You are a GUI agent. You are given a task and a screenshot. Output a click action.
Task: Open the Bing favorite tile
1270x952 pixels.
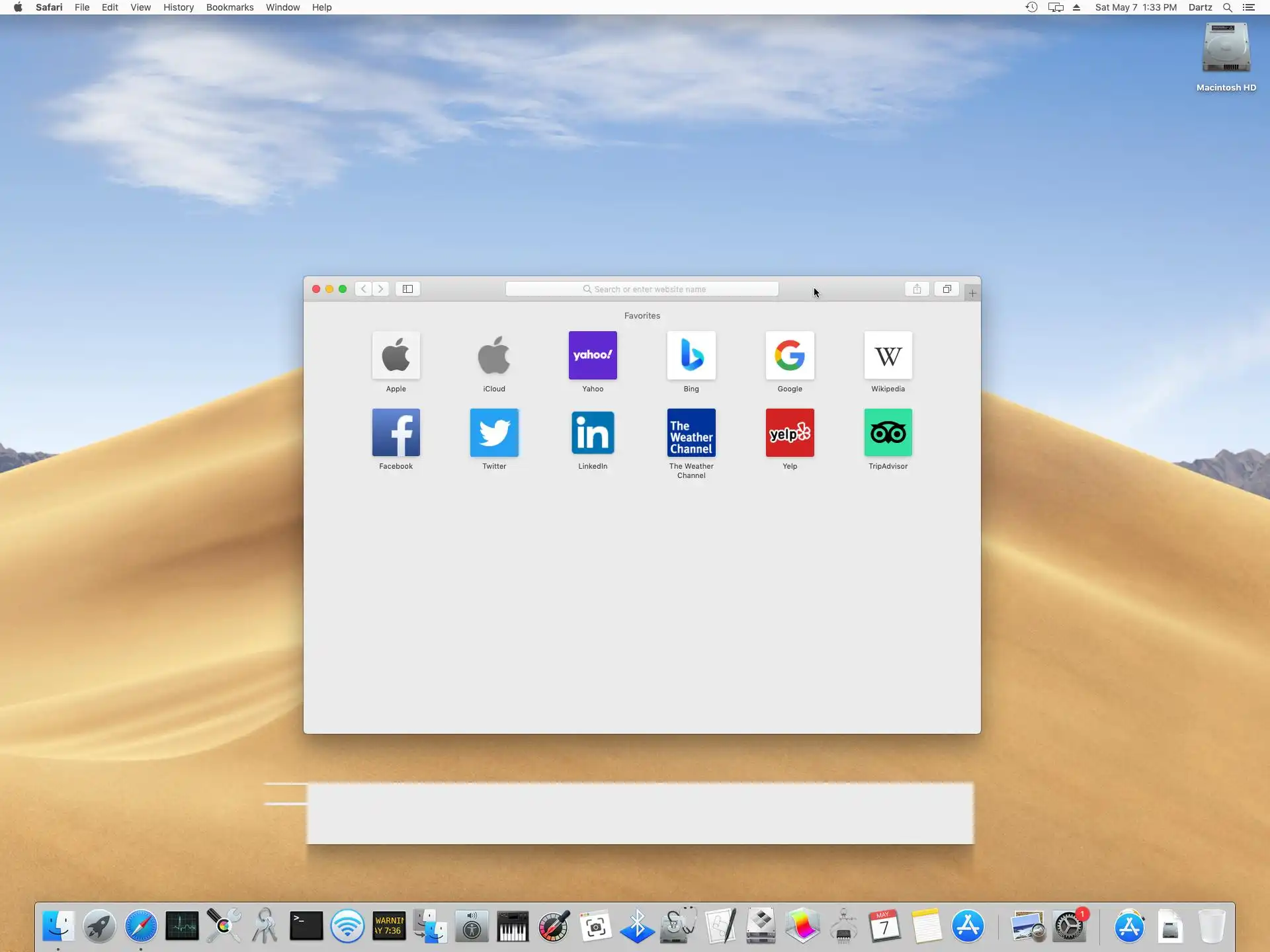[691, 356]
